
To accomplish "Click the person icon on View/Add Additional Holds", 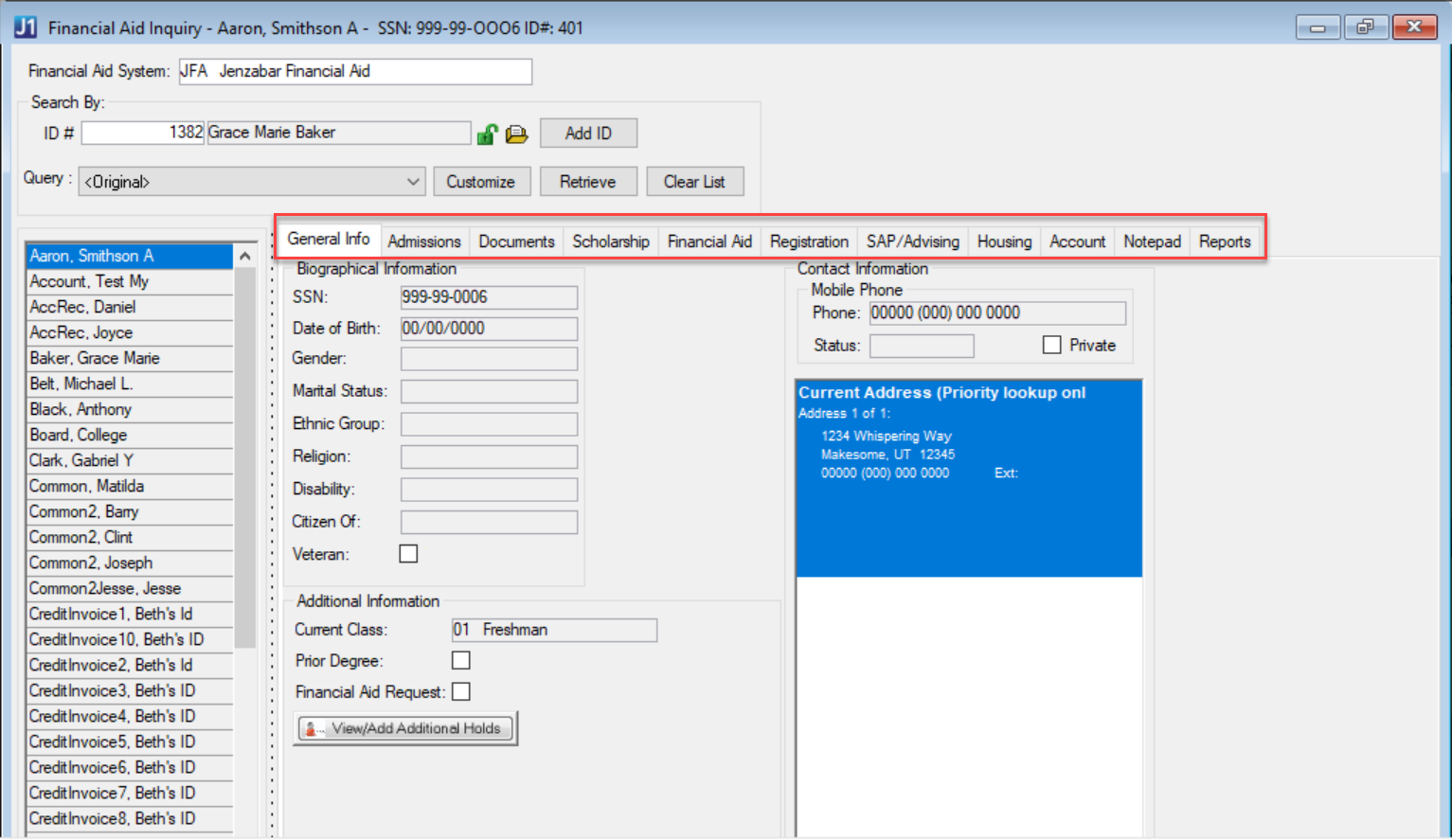I will [311, 729].
